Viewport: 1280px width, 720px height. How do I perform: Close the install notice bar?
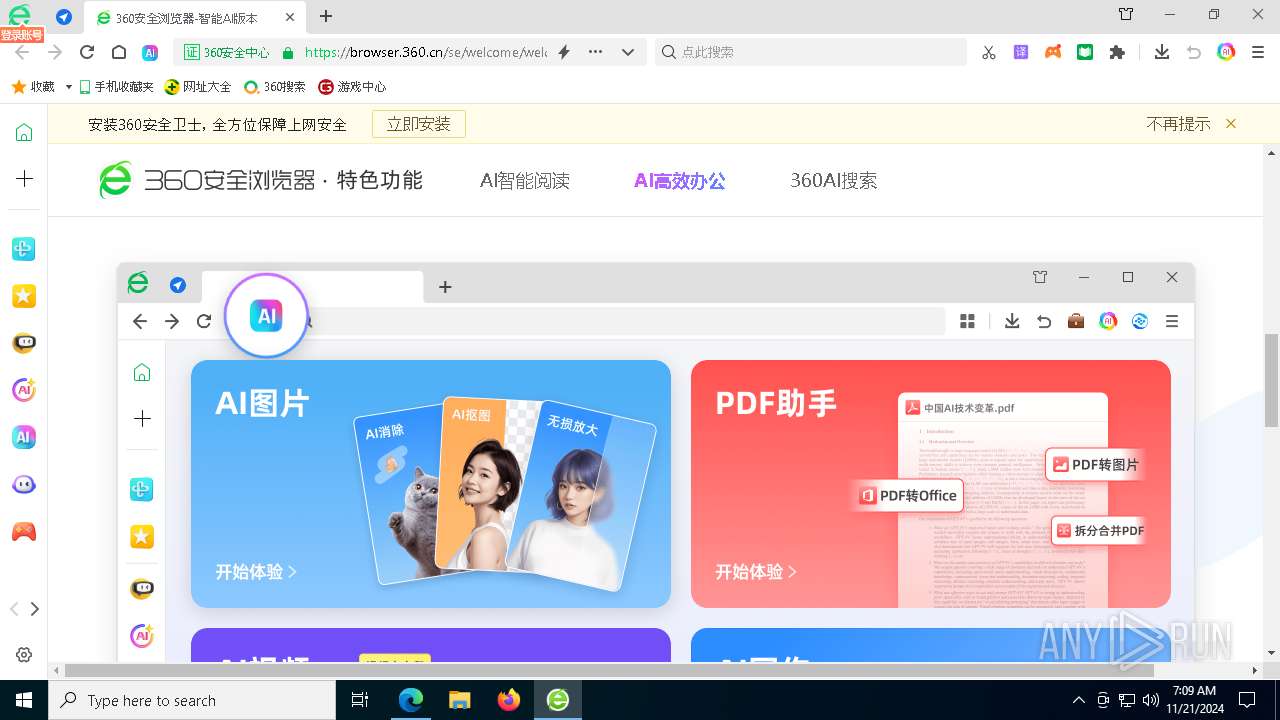click(x=1231, y=124)
